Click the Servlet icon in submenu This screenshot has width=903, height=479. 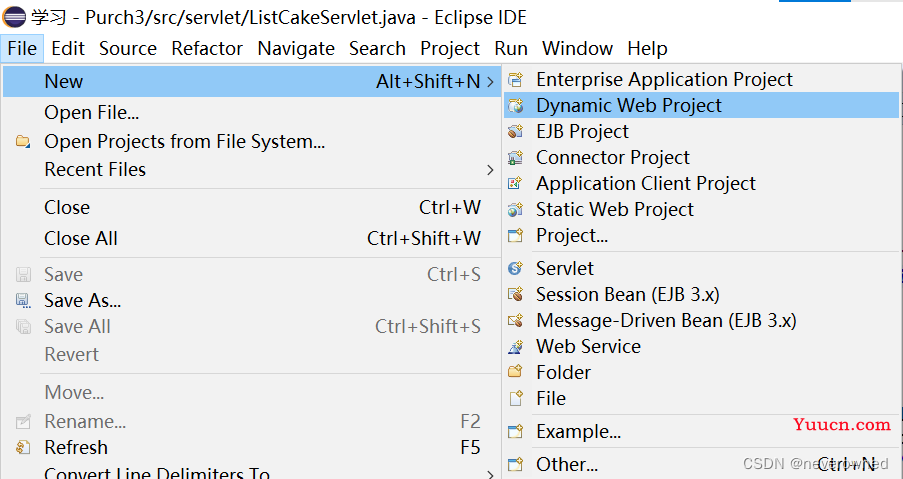tap(515, 268)
